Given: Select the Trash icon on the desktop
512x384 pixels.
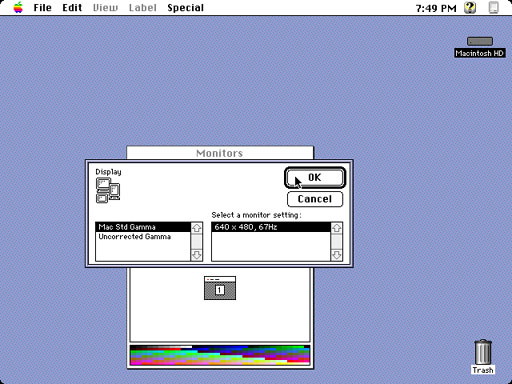Looking at the screenshot, I should pyautogui.click(x=483, y=352).
